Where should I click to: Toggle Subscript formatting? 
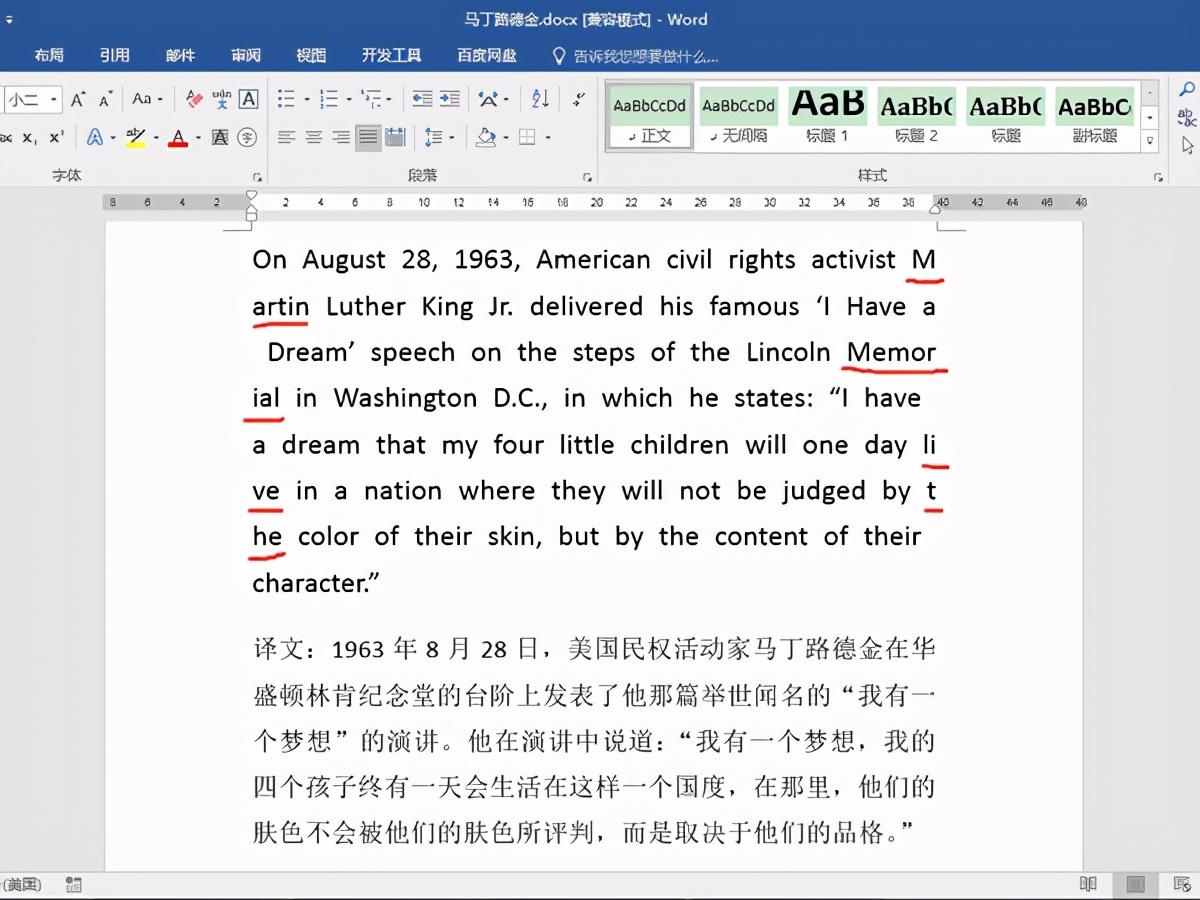click(x=30, y=137)
